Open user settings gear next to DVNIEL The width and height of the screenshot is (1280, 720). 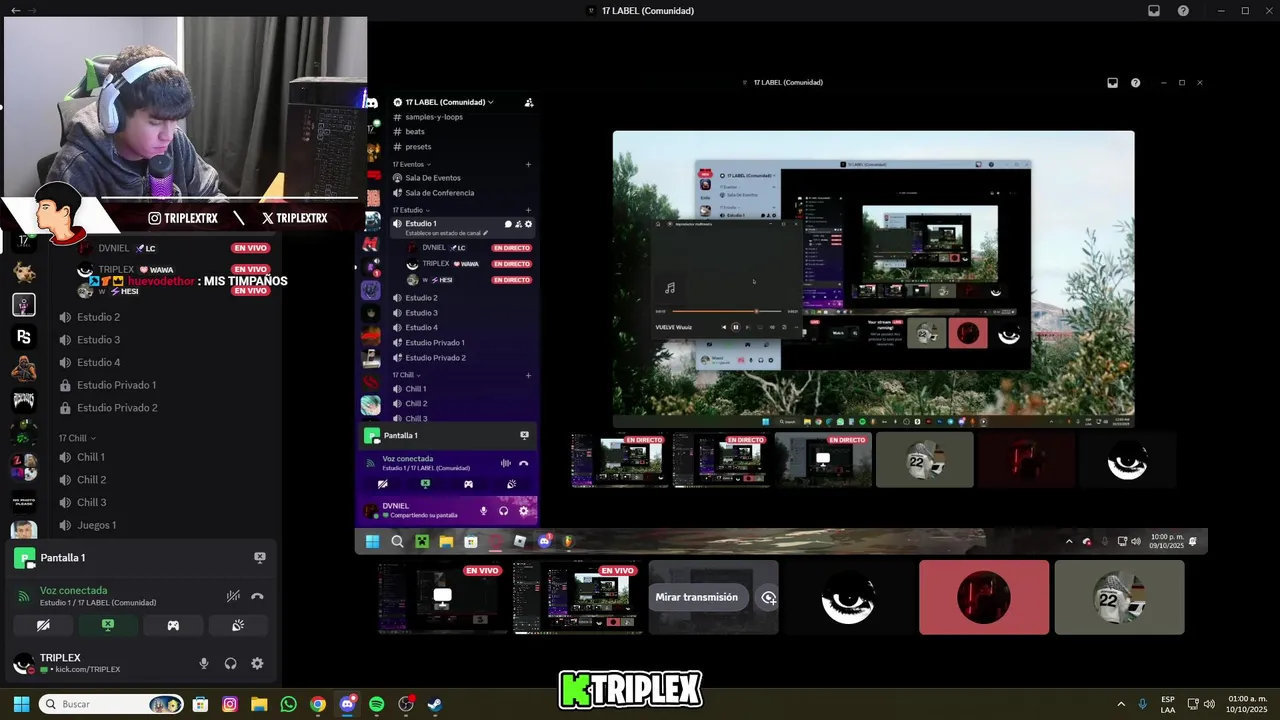click(523, 511)
